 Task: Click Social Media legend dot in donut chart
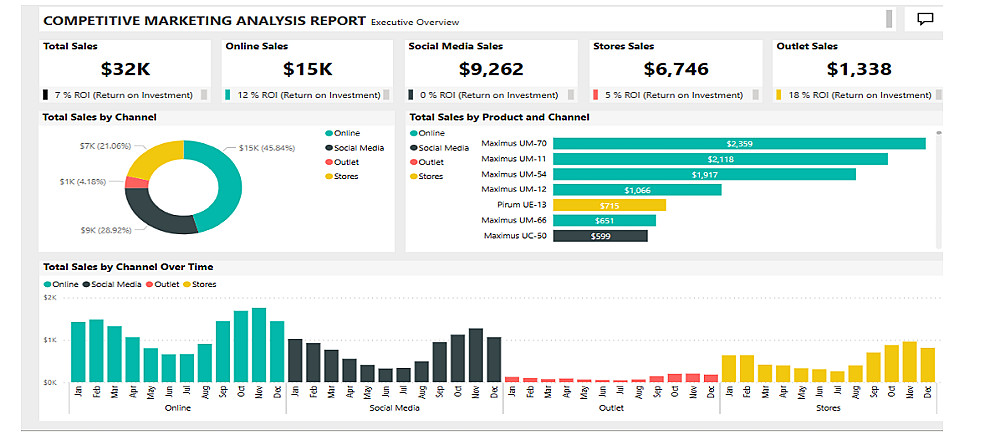[x=328, y=148]
